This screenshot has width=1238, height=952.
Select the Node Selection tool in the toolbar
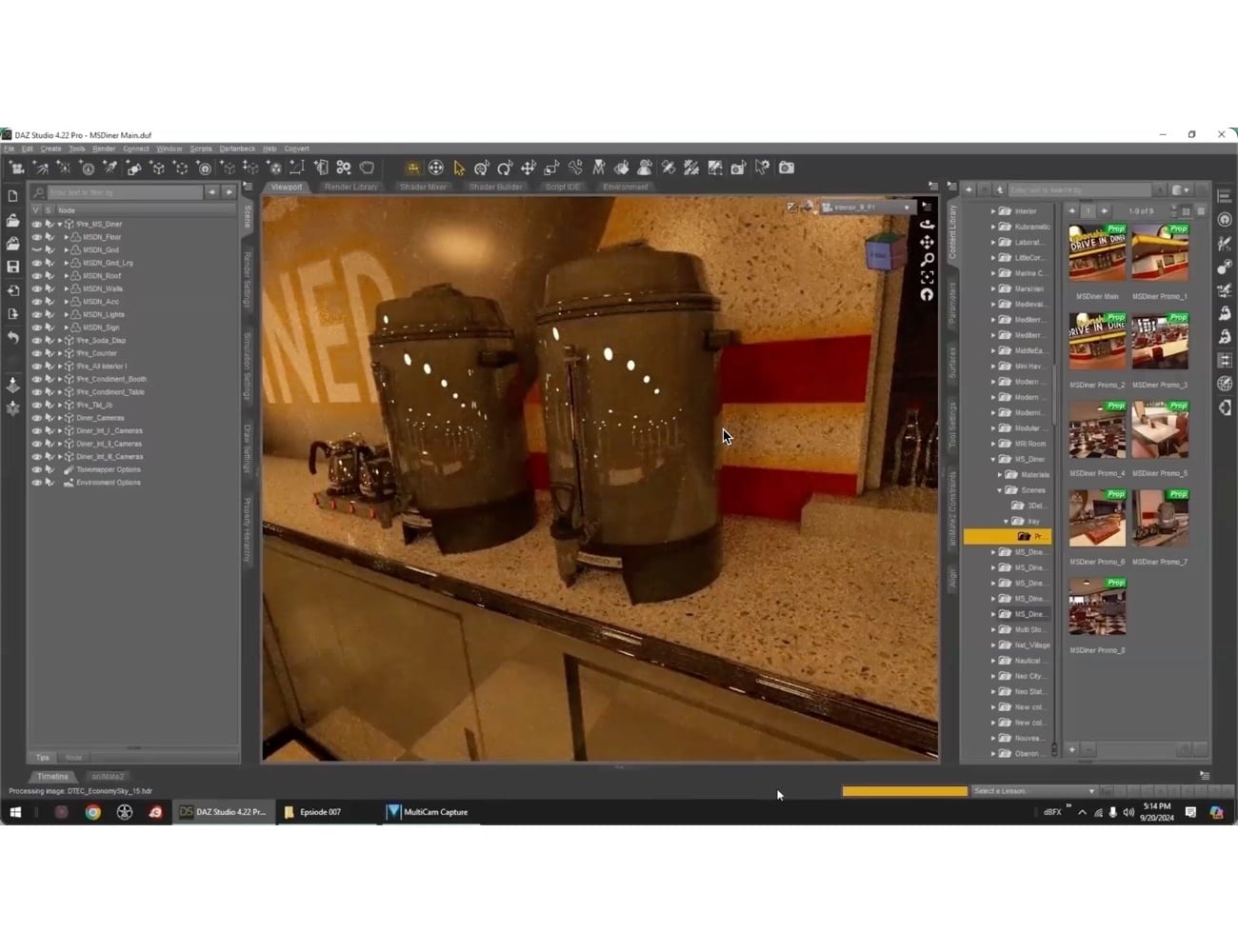459,168
